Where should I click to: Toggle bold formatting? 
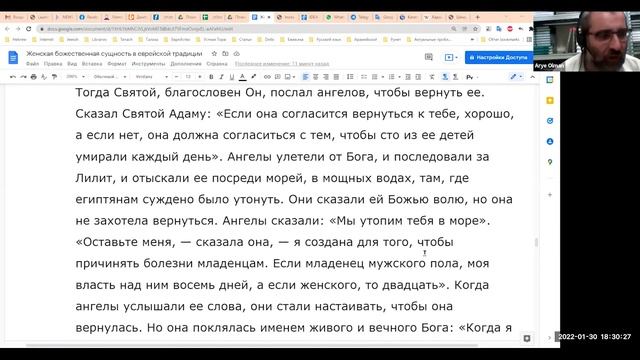(x=211, y=77)
